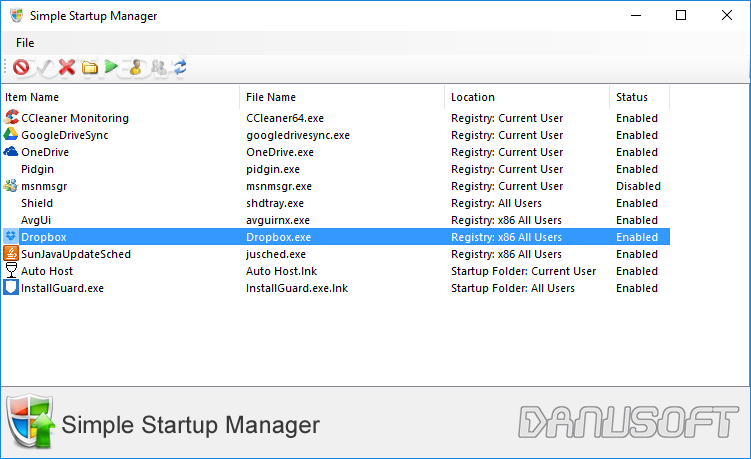751x459 pixels.
Task: Click the Auto Host.lnk file name
Action: 282,271
